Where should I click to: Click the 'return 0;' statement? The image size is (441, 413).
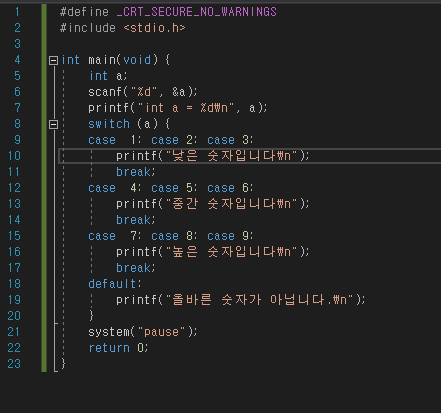(118, 348)
